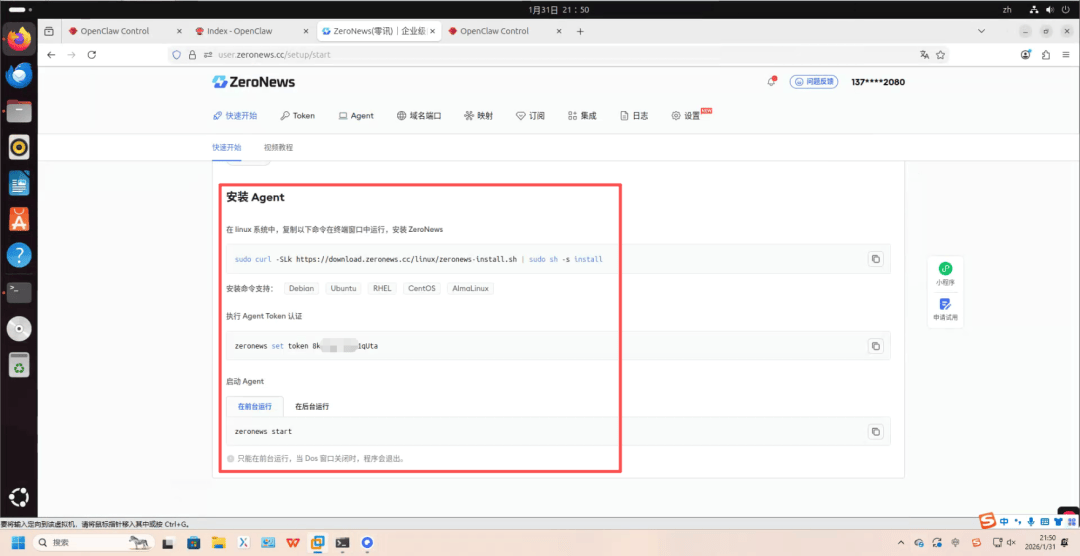The image size is (1080, 556).
Task: Open Rhythmbox from the Ubuntu dock
Action: point(19,147)
